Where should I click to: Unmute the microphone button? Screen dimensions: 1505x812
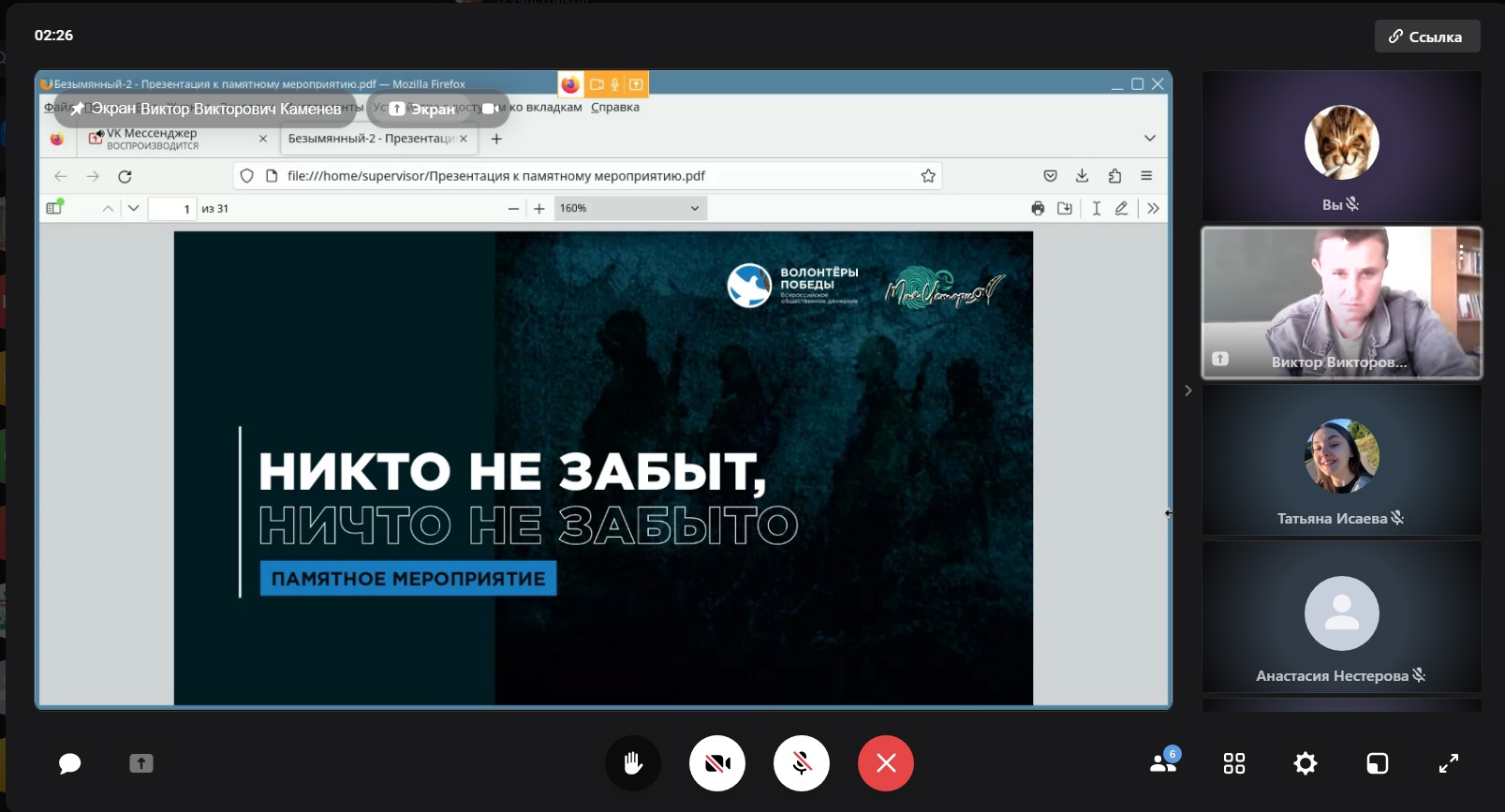(x=802, y=763)
